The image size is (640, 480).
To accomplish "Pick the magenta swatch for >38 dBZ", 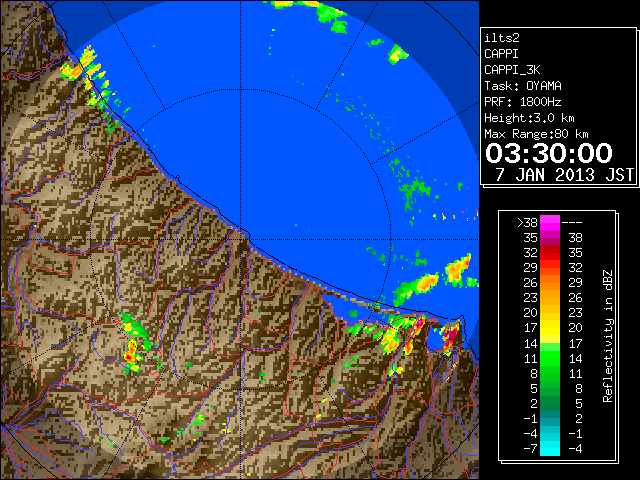I will (550, 223).
